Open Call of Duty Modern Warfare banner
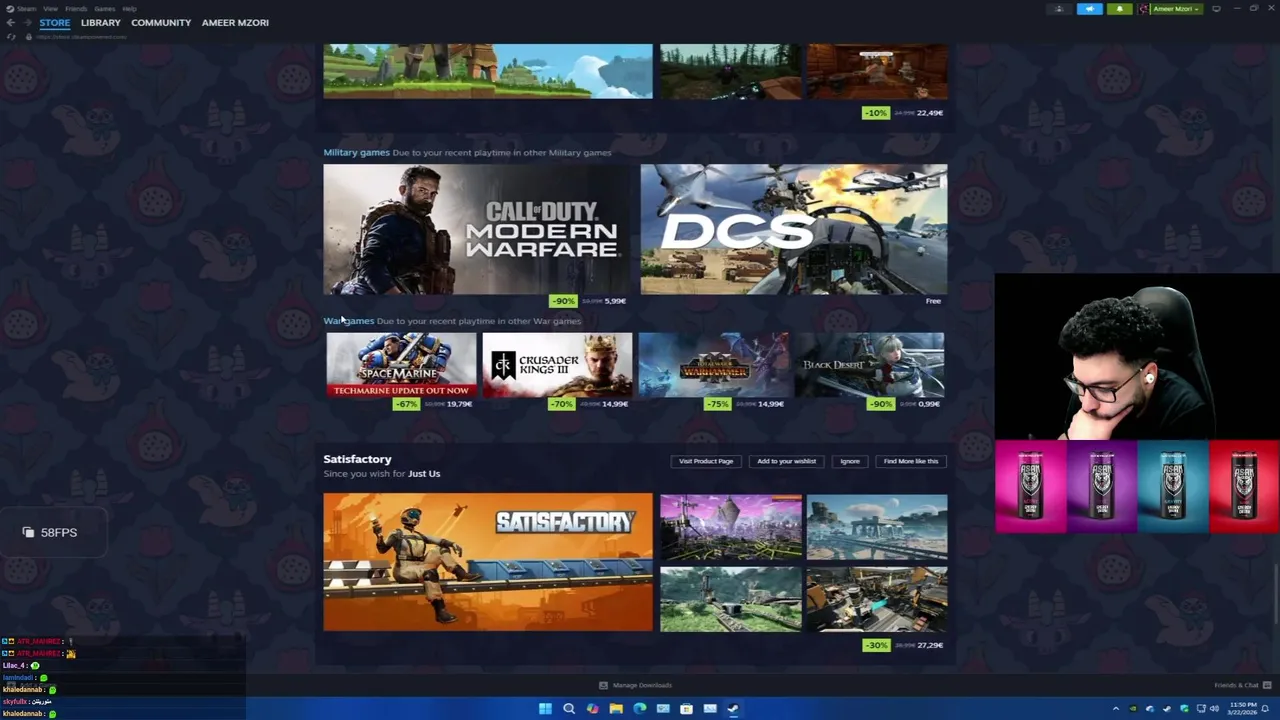The width and height of the screenshot is (1280, 720). coord(477,229)
